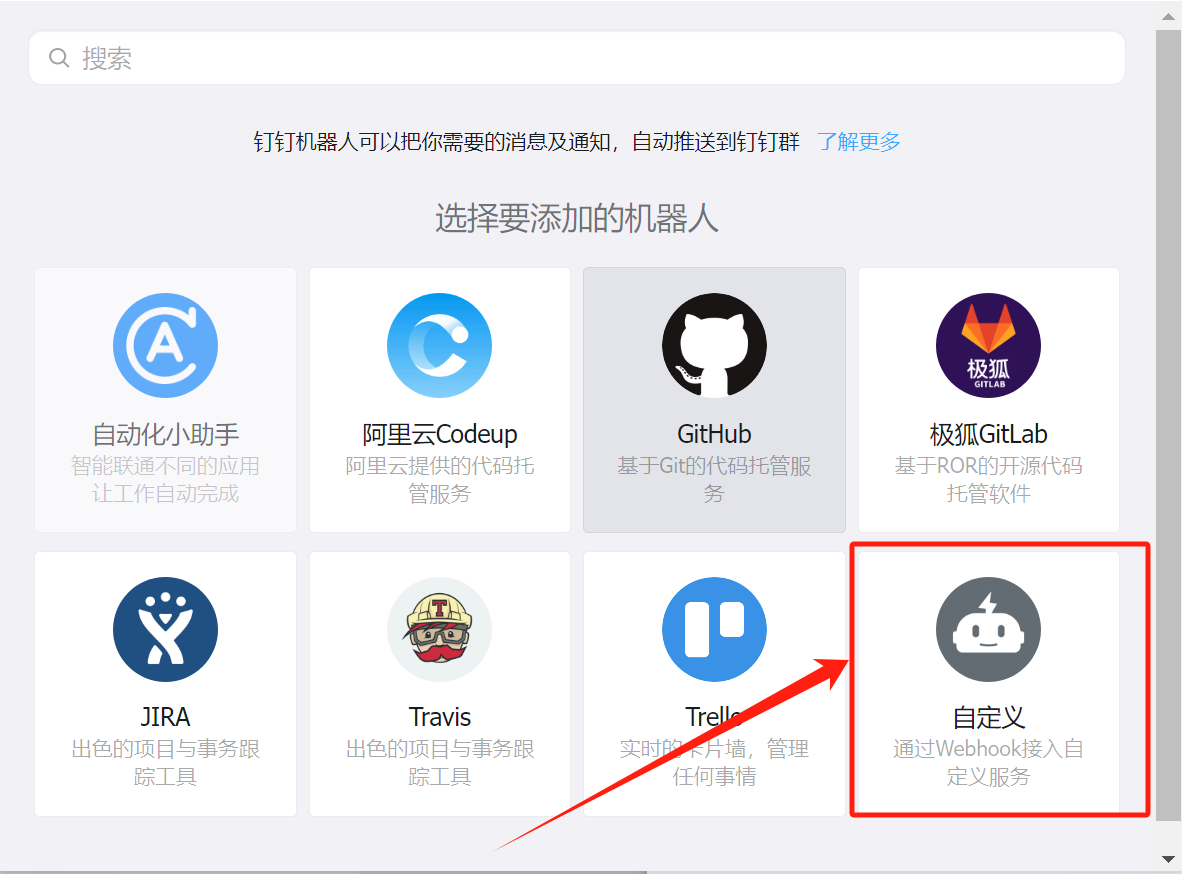The width and height of the screenshot is (1182, 874).
Task: Click the scrollbar up arrow
Action: (x=1168, y=15)
